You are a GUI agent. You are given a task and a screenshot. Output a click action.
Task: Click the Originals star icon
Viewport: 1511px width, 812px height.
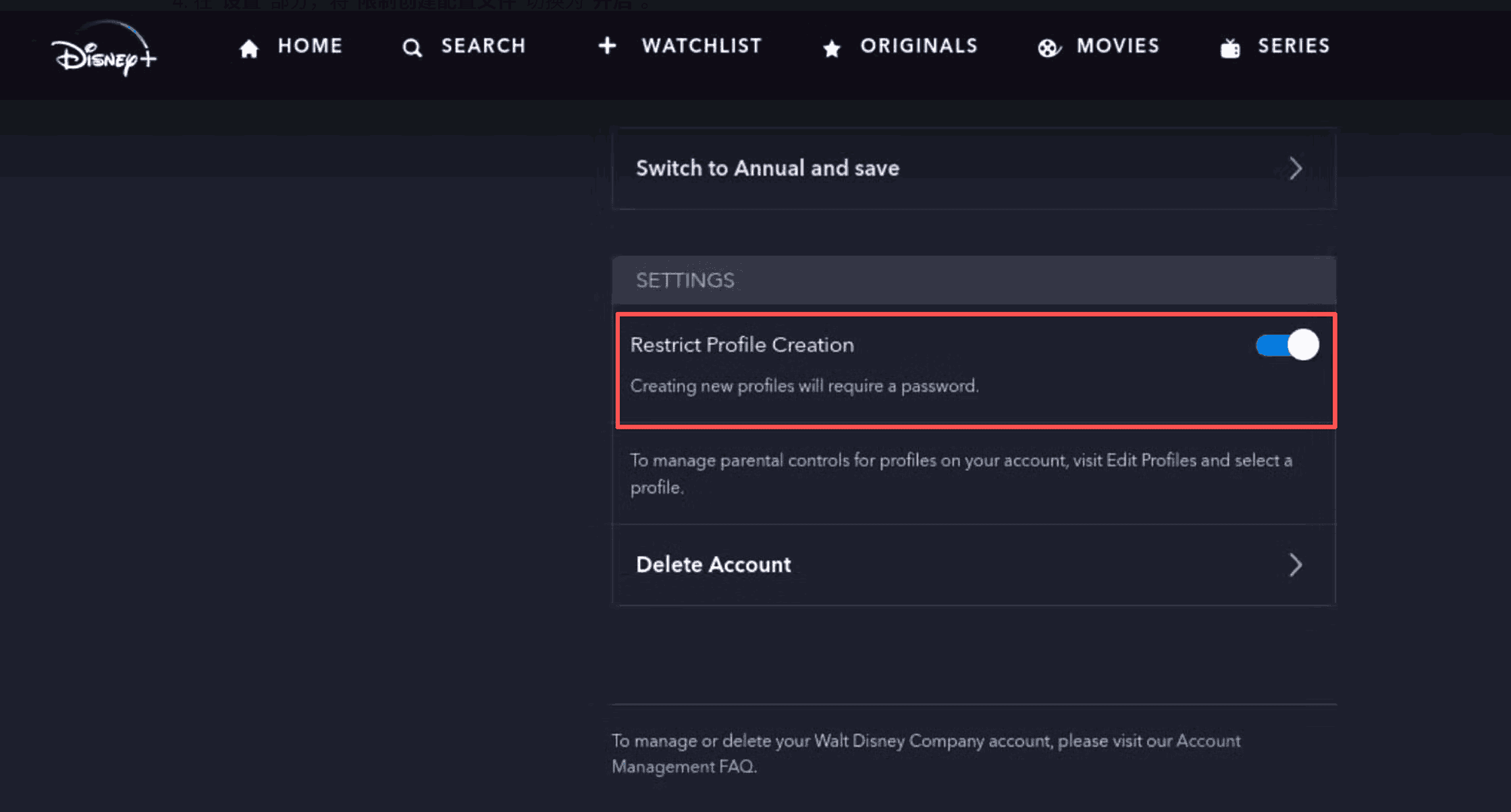pyautogui.click(x=832, y=48)
